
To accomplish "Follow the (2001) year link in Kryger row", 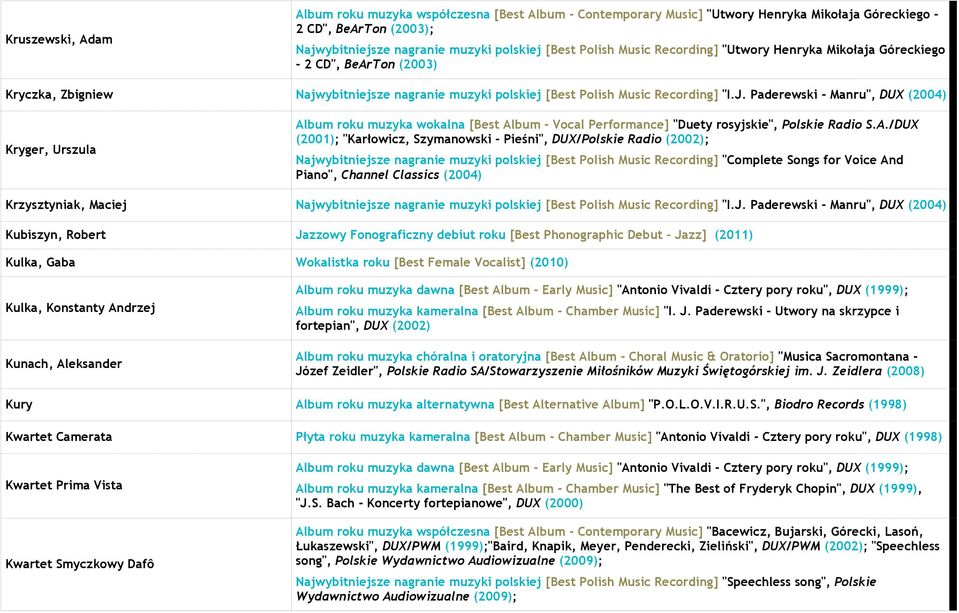I will [x=315, y=139].
